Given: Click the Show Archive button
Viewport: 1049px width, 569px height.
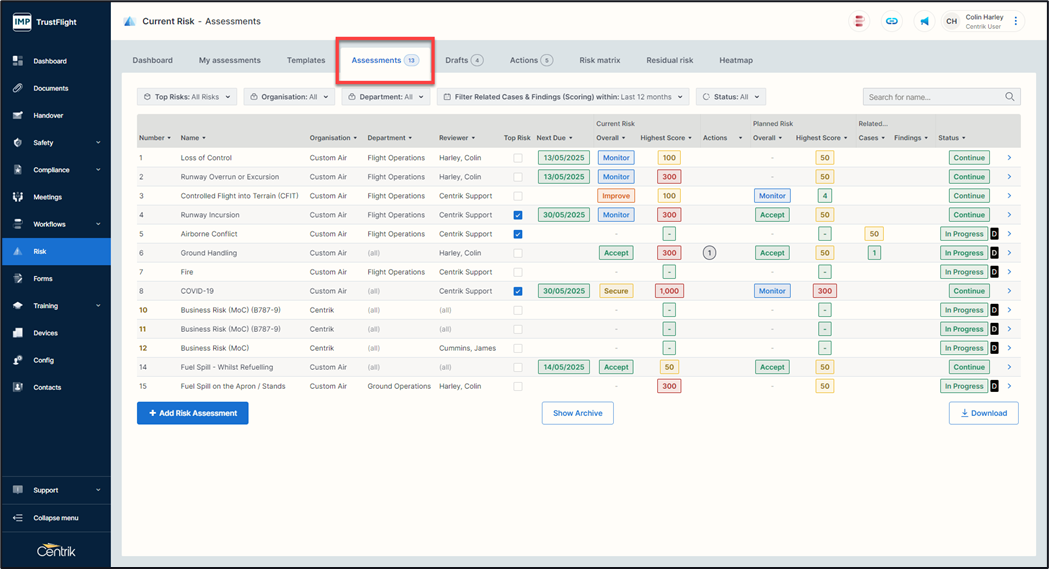Looking at the screenshot, I should (x=578, y=413).
